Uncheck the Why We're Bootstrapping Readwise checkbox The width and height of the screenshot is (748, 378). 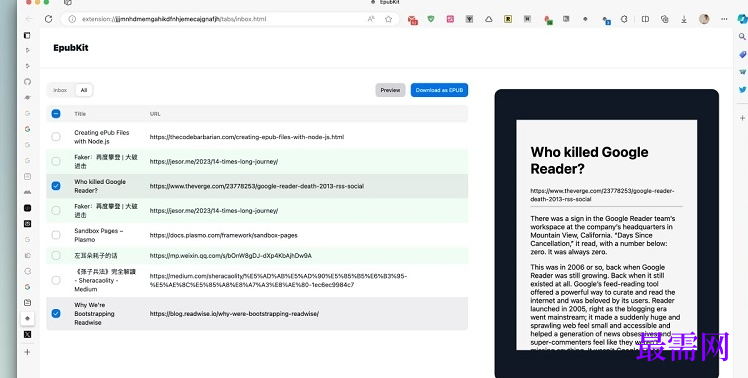(56, 314)
